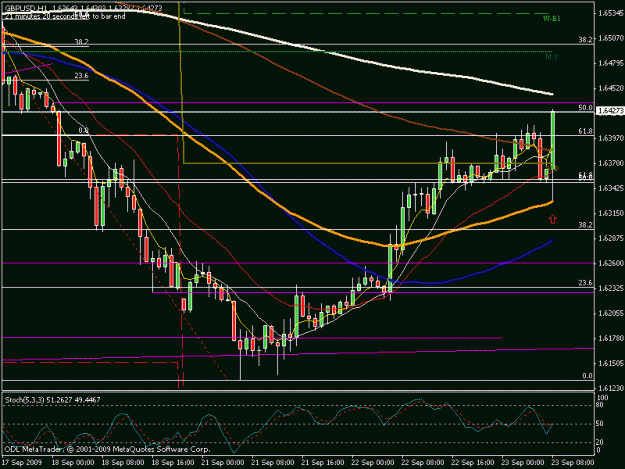Click the 1.64520 price axis label
The height and width of the screenshot is (469, 625).
coord(610,88)
